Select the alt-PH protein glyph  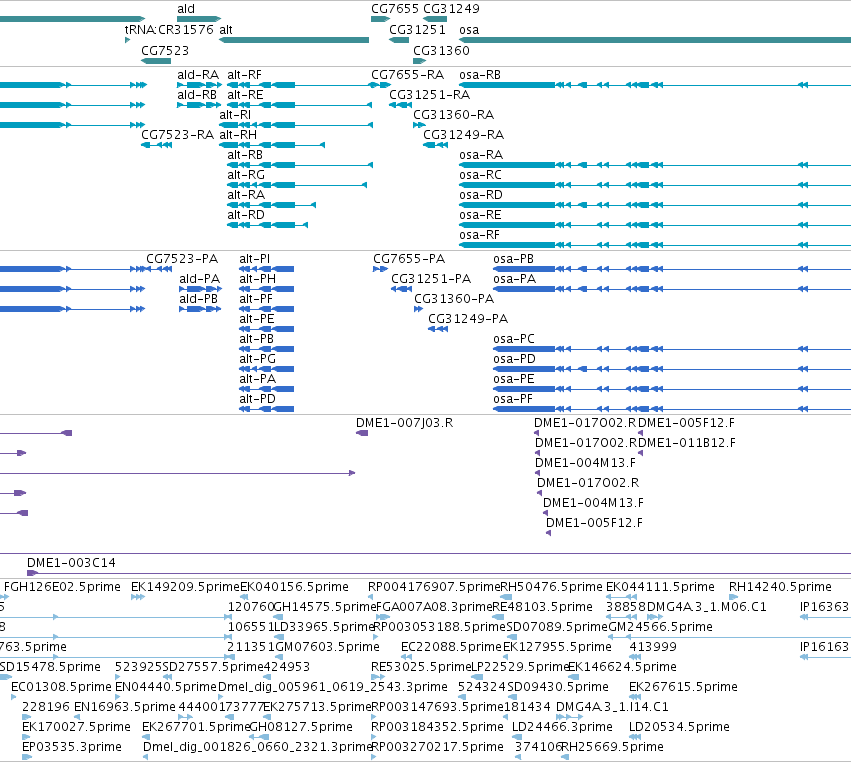266,289
